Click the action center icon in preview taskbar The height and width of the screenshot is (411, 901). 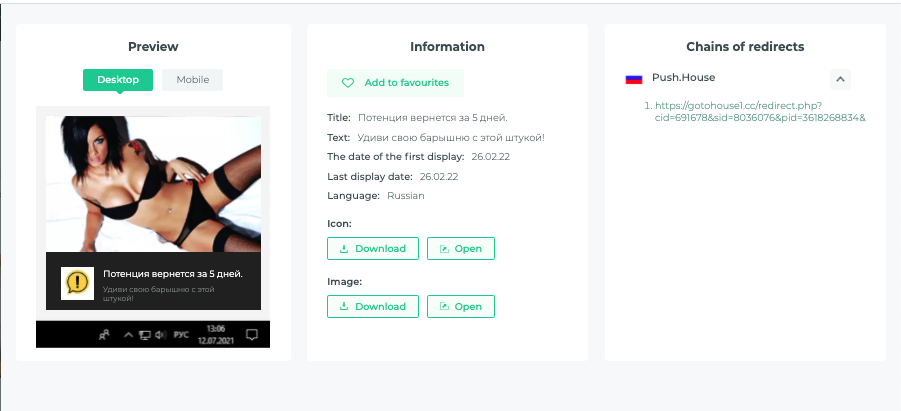pos(252,335)
